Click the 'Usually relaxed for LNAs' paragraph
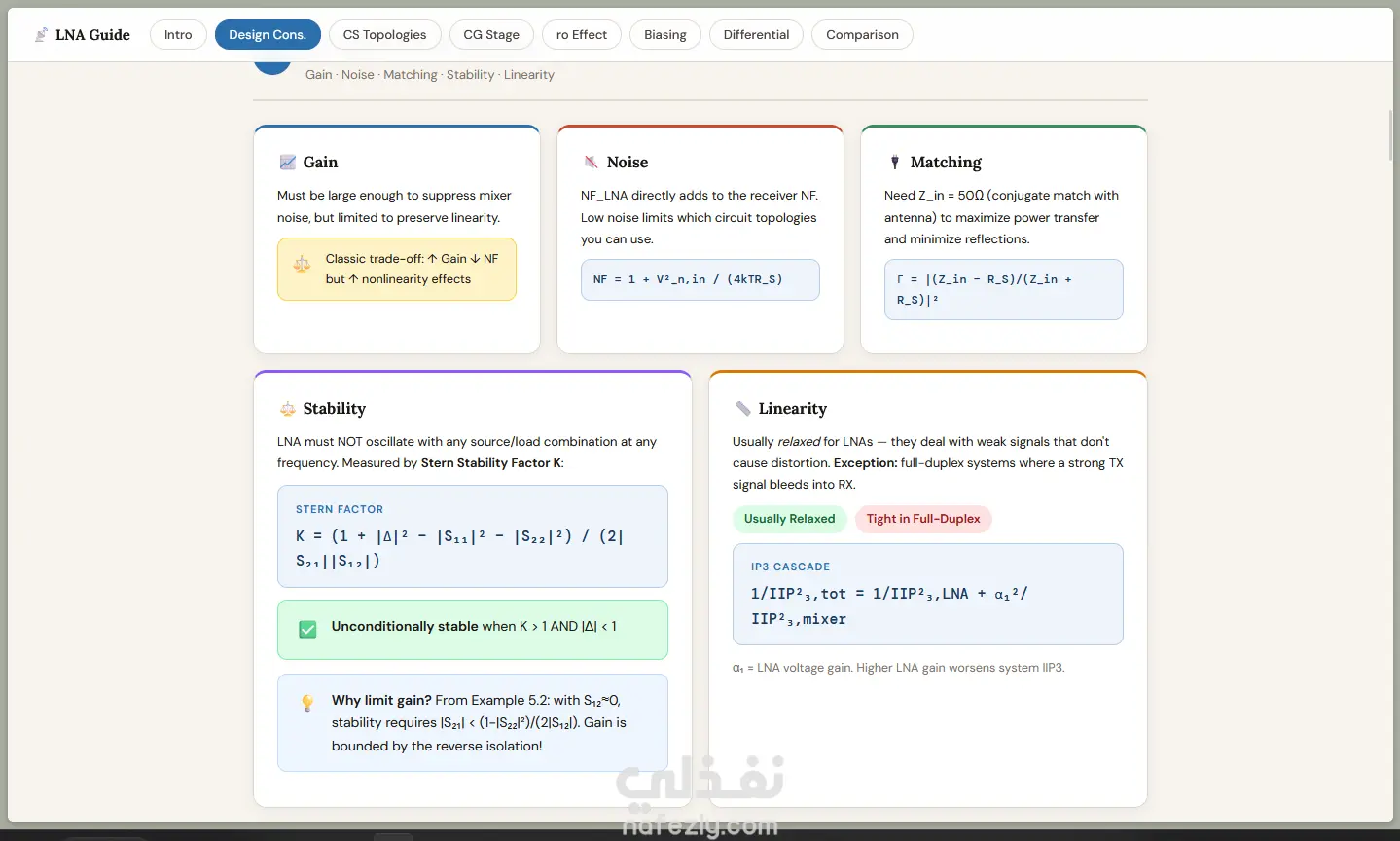Viewport: 1400px width, 841px height. (928, 463)
